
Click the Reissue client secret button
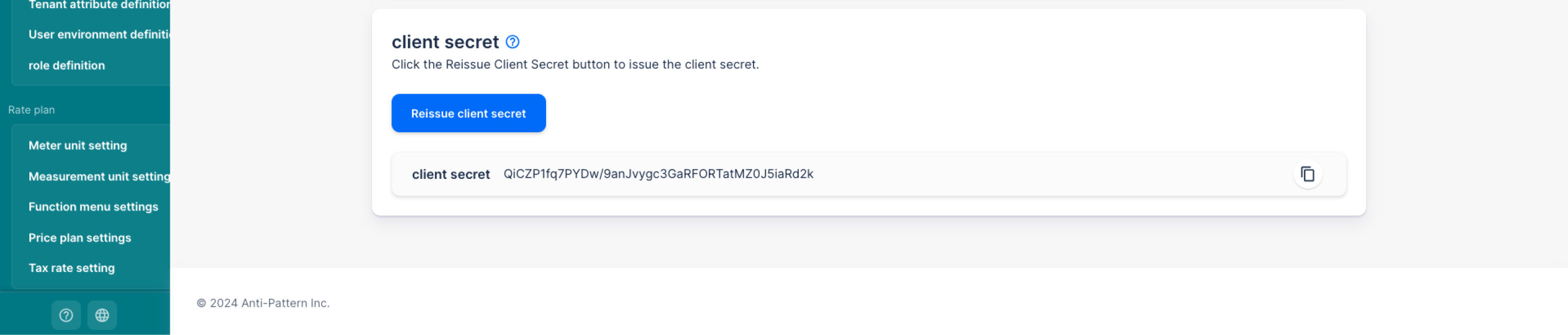[x=468, y=113]
